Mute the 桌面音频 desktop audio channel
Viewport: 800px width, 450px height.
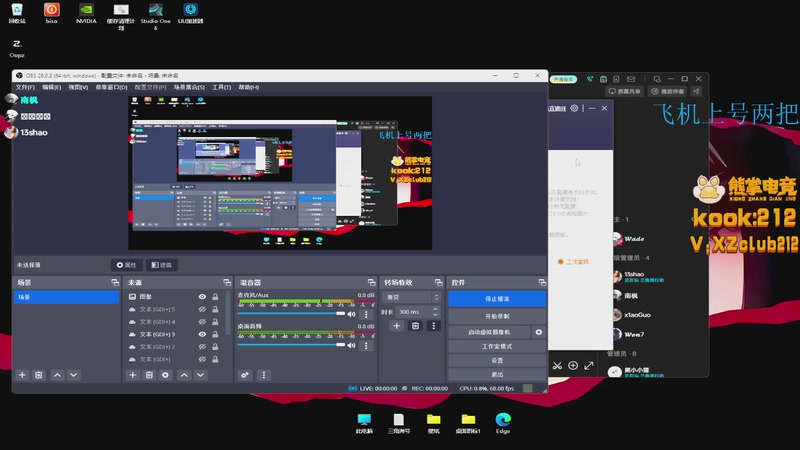tap(351, 345)
